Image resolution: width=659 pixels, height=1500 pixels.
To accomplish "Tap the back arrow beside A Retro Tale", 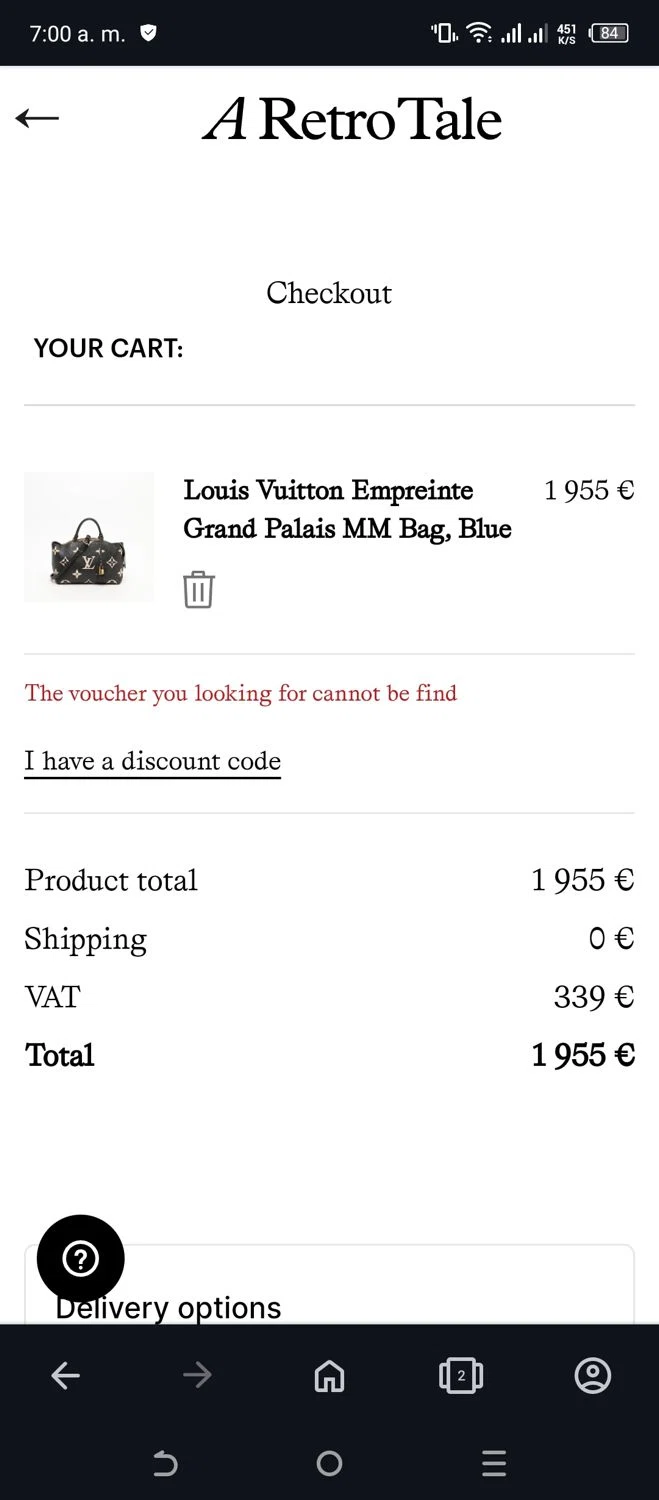I will (x=37, y=118).
